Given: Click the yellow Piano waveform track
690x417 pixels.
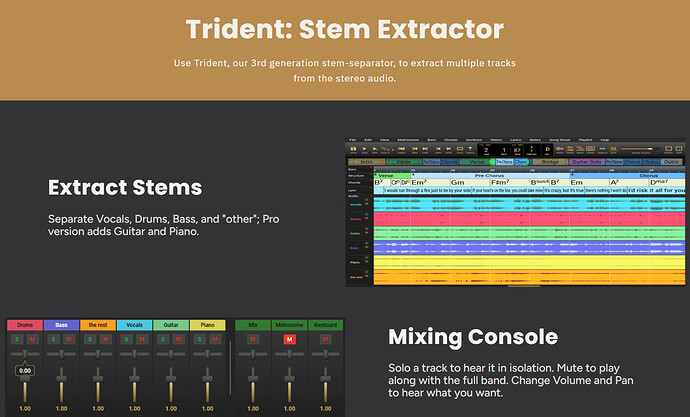Looking at the screenshot, I should 529,262.
